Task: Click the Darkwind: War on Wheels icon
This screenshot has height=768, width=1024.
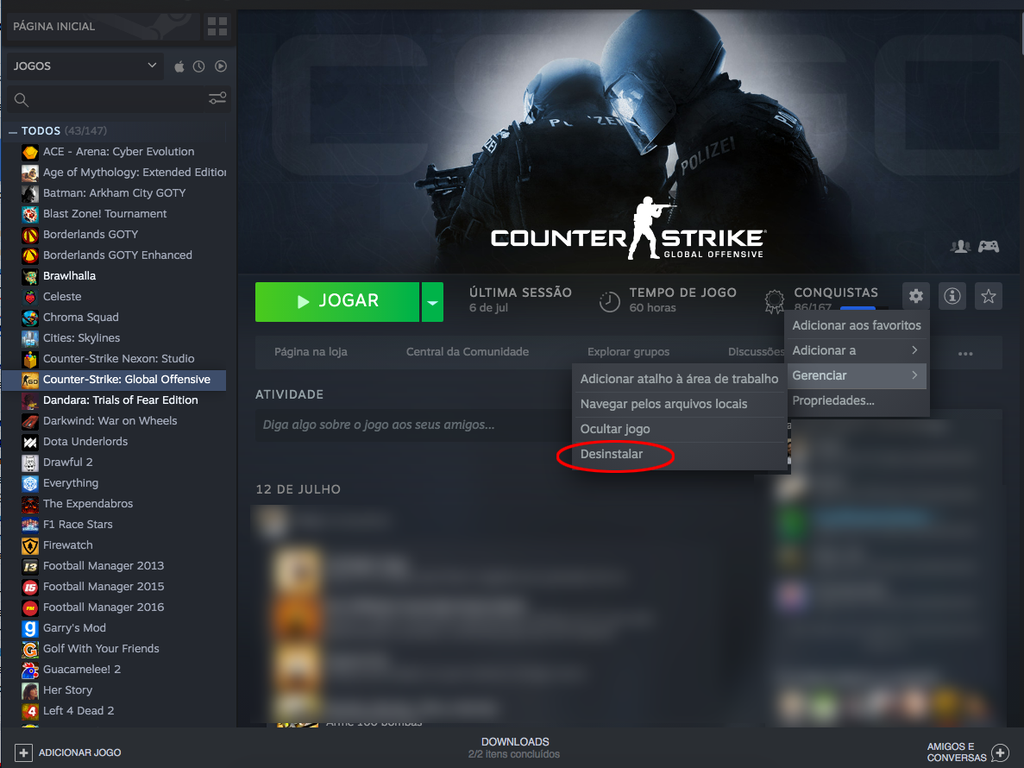Action: (x=30, y=422)
